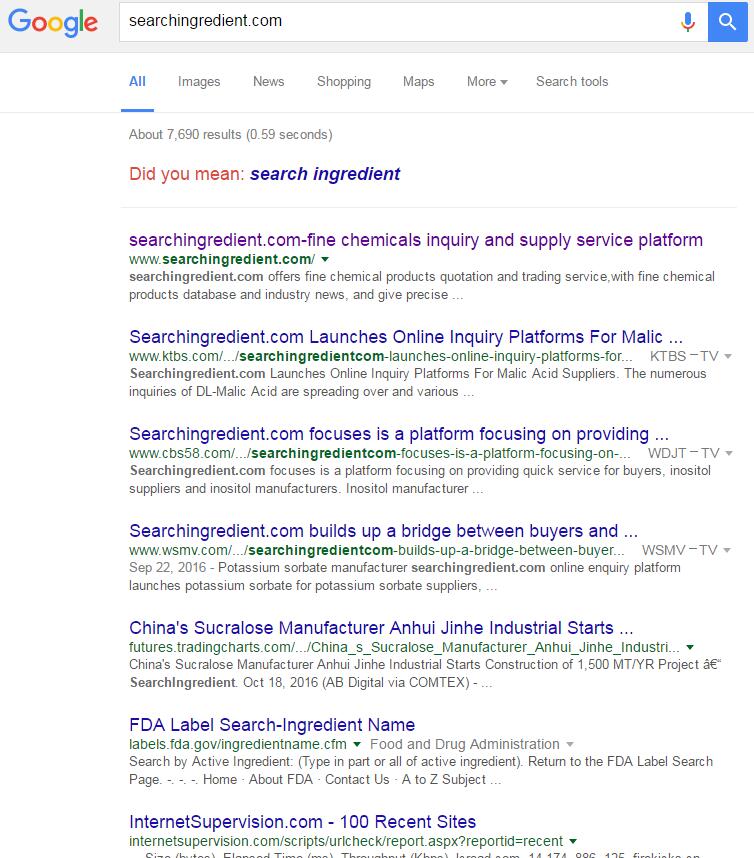Open Search tools options

[572, 82]
